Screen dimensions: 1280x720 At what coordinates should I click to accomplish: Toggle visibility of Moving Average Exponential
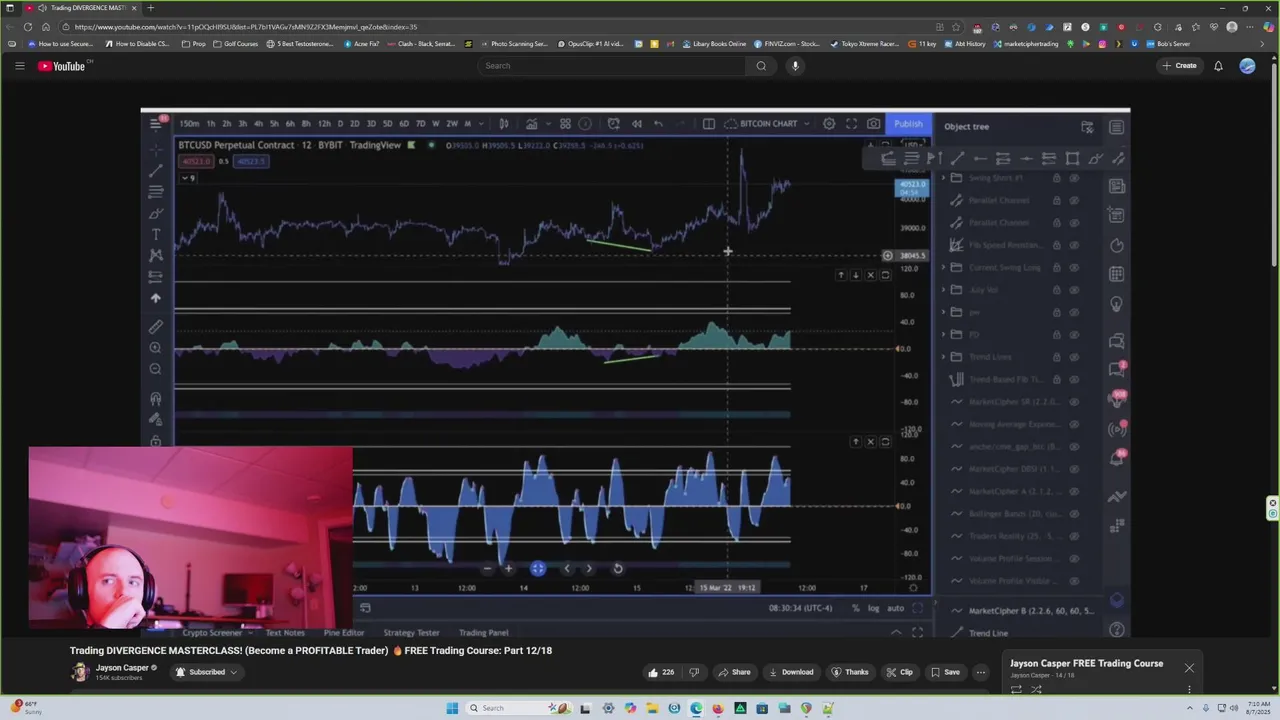click(x=1074, y=424)
